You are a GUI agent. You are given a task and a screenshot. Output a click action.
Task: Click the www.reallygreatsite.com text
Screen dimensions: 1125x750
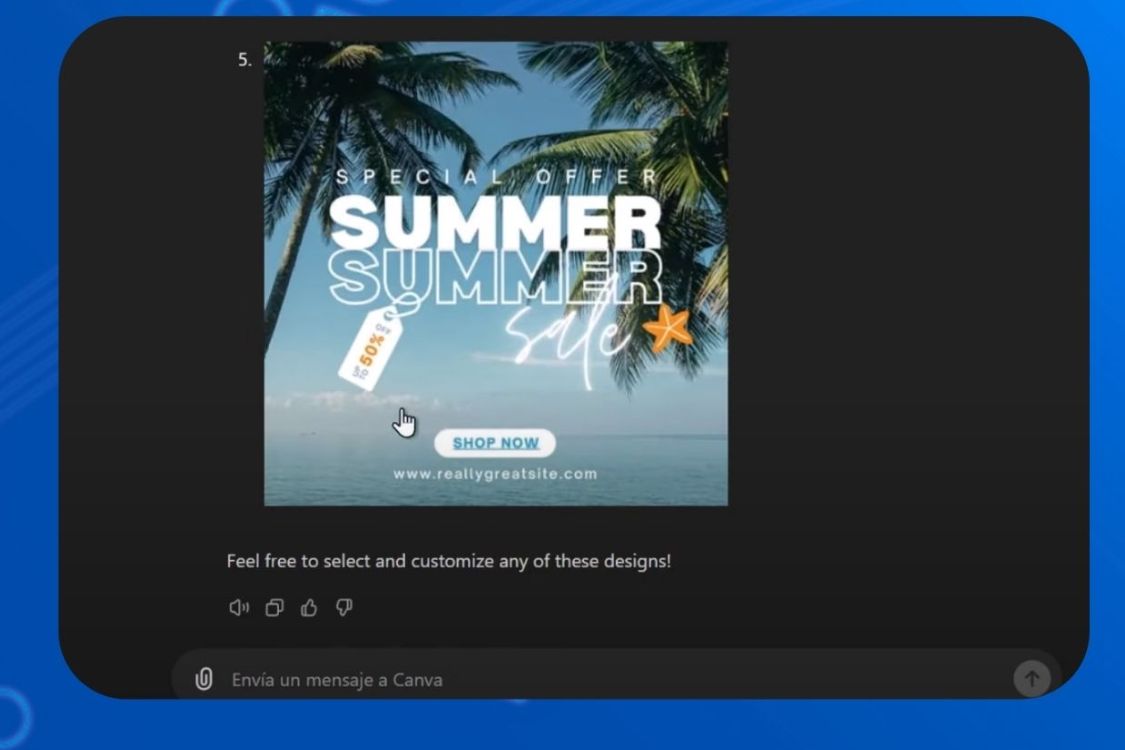(495, 474)
